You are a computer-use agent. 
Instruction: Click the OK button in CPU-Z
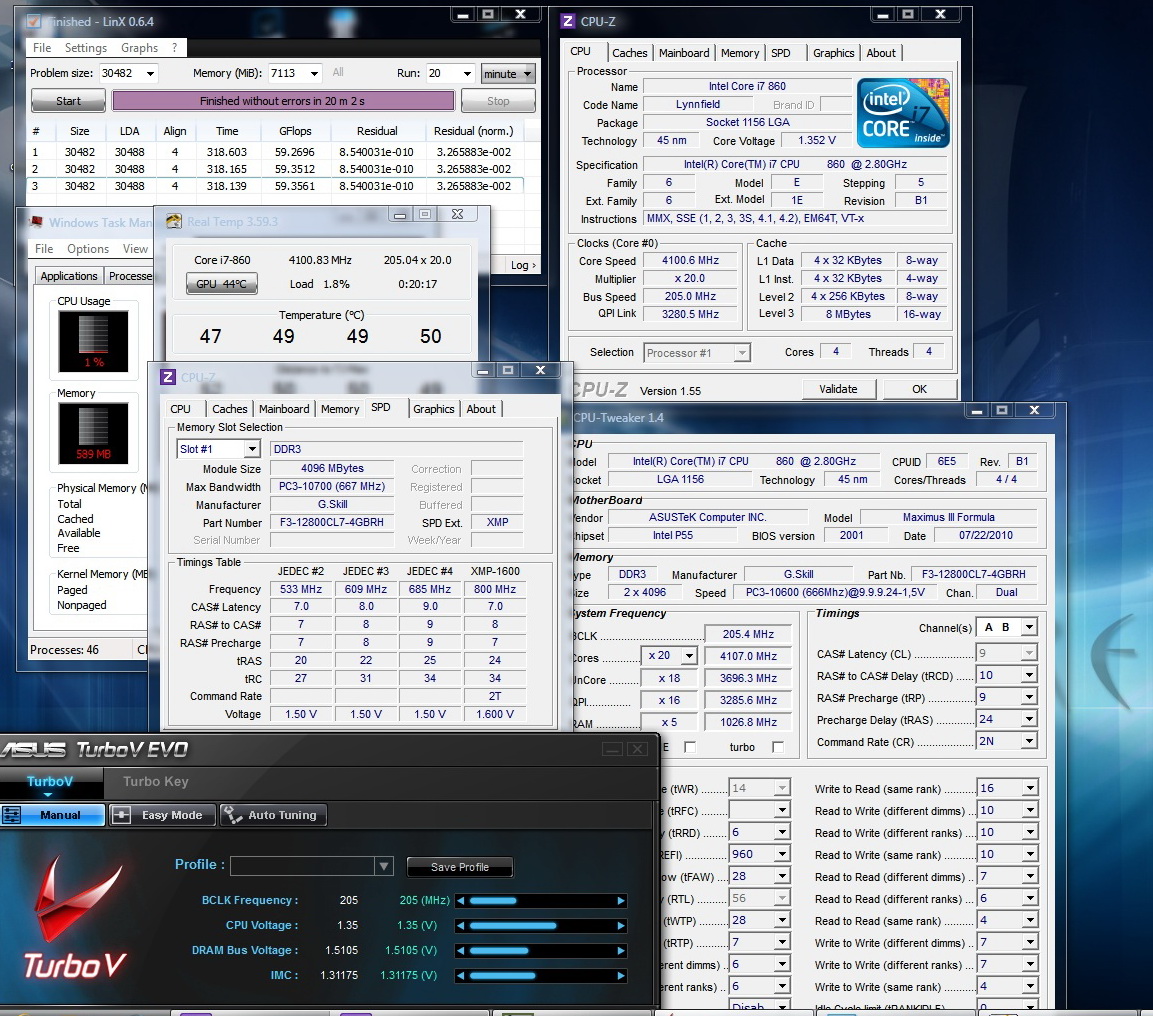tap(920, 389)
